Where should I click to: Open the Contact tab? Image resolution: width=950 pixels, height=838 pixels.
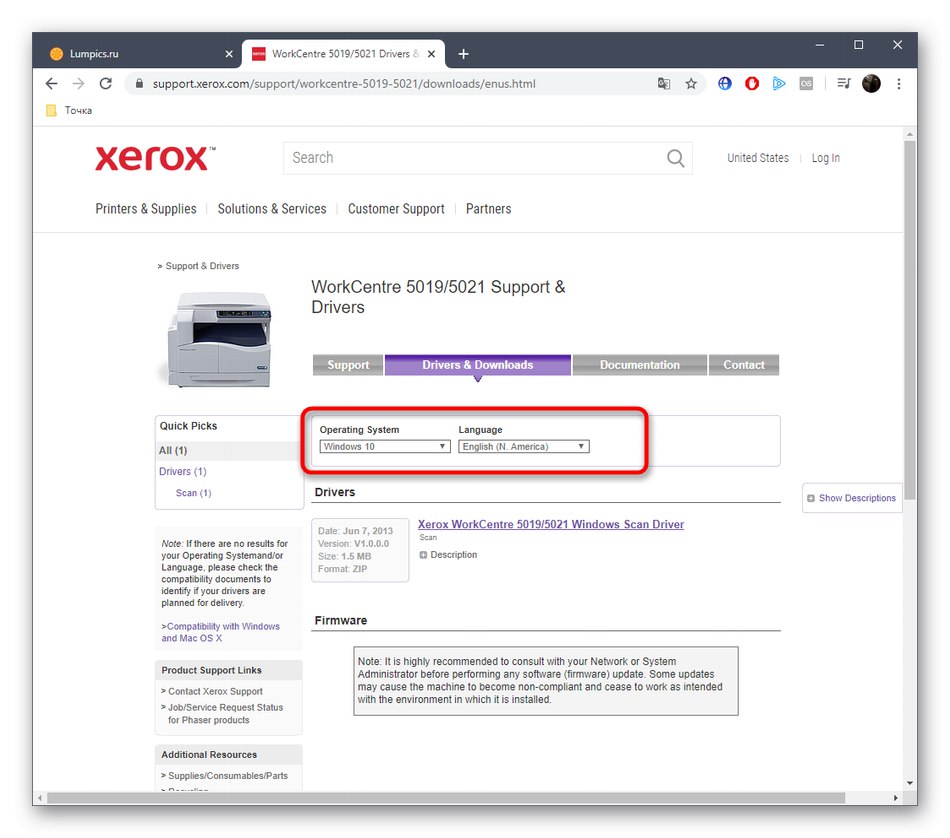click(x=743, y=365)
